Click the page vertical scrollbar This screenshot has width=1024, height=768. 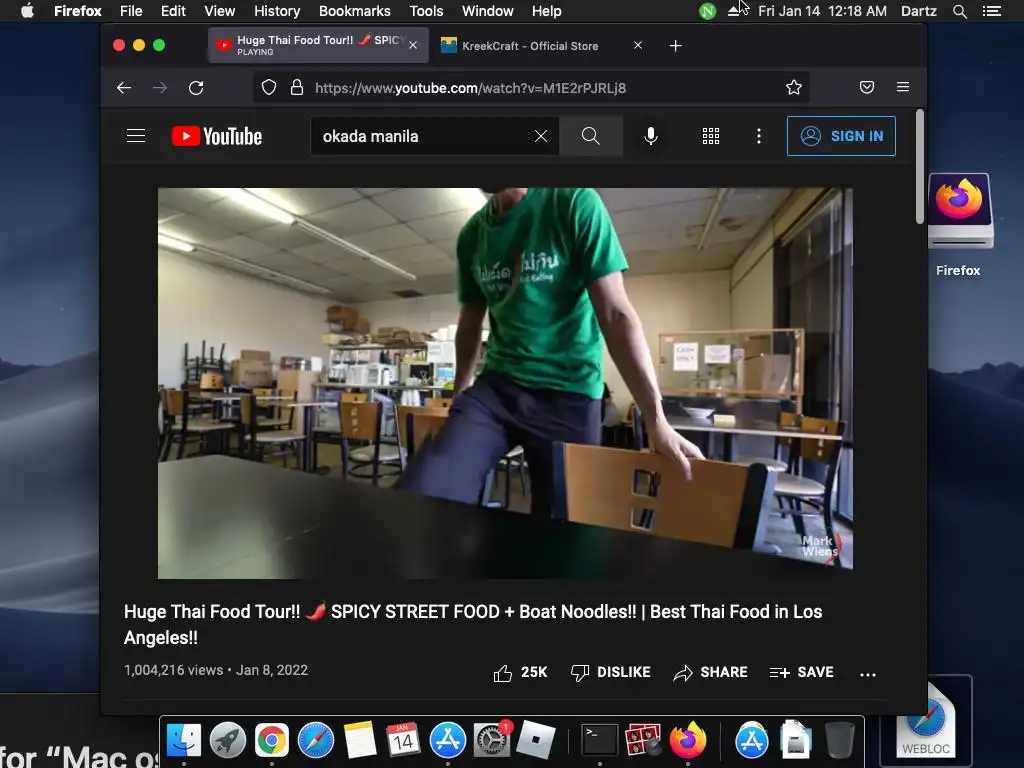point(920,167)
